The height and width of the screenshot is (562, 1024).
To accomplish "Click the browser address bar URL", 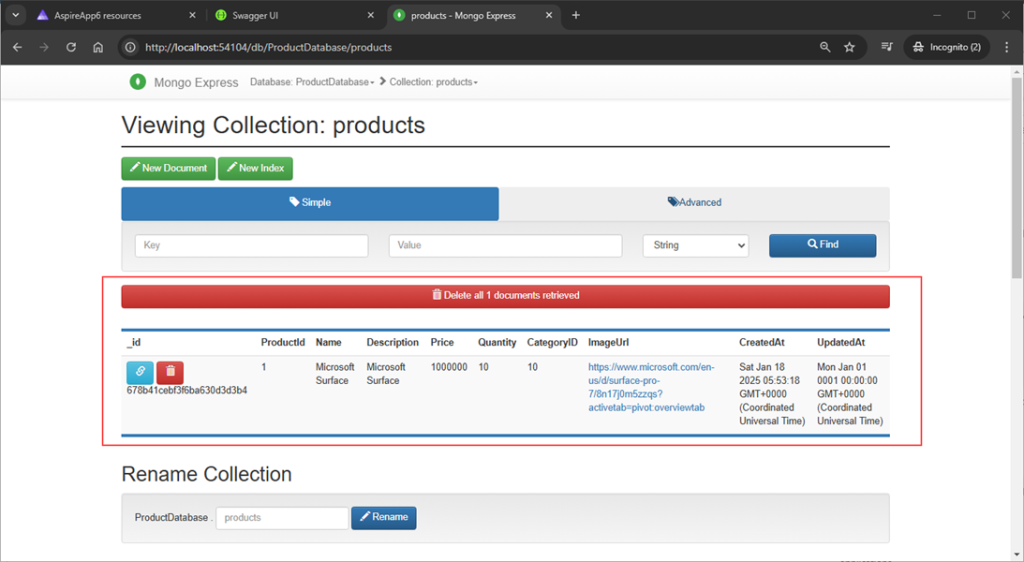I will (x=268, y=47).
